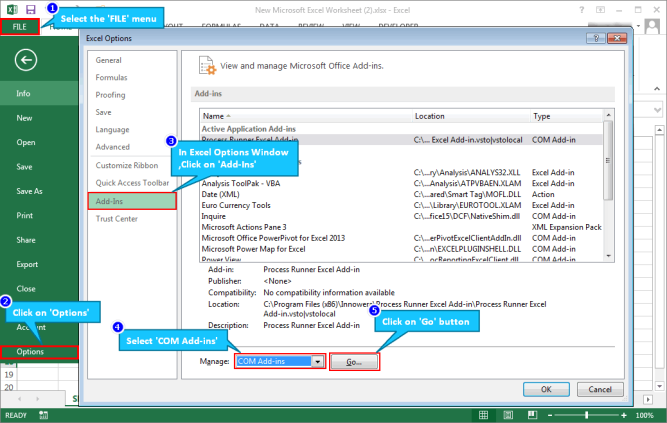This screenshot has height=423, width=667.
Task: Click add-ins list scroll up arrow
Action: click(608, 115)
